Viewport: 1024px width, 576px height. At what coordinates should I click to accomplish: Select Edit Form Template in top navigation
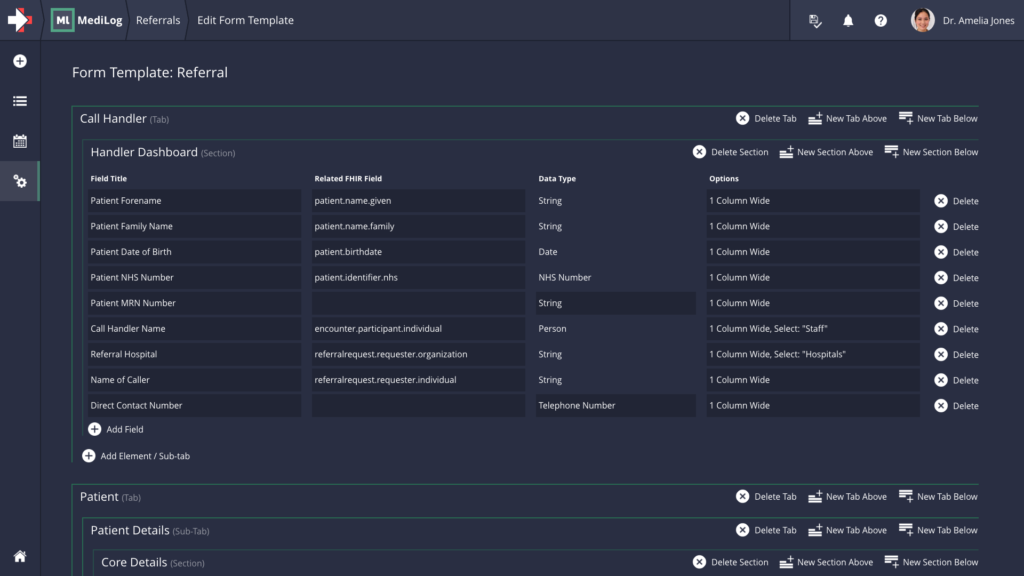click(245, 19)
